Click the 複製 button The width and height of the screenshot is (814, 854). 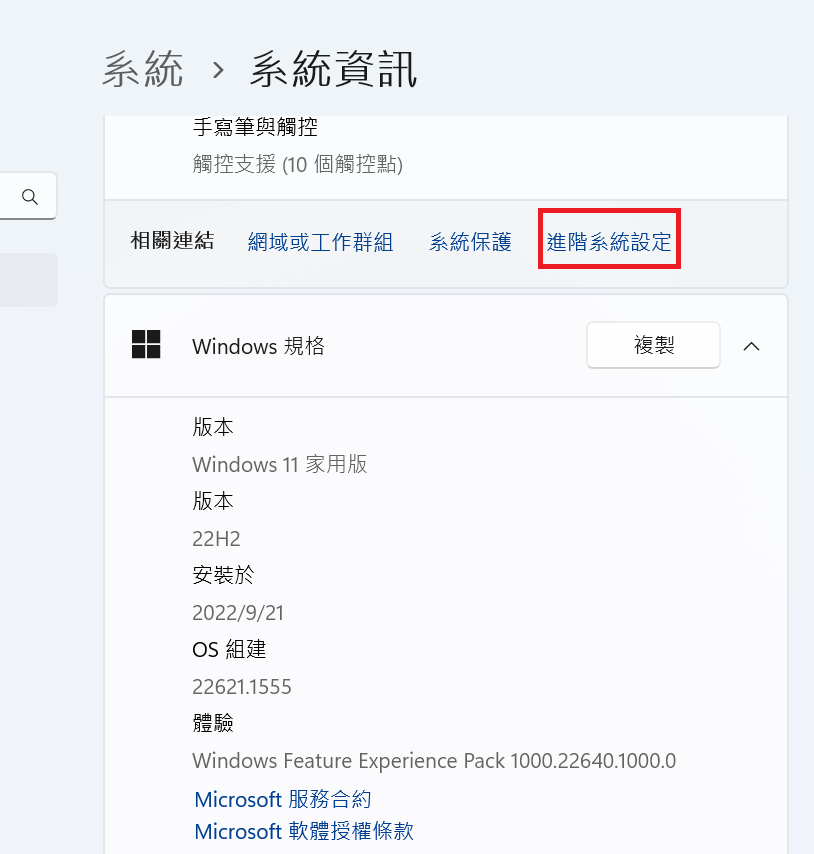pyautogui.click(x=653, y=345)
